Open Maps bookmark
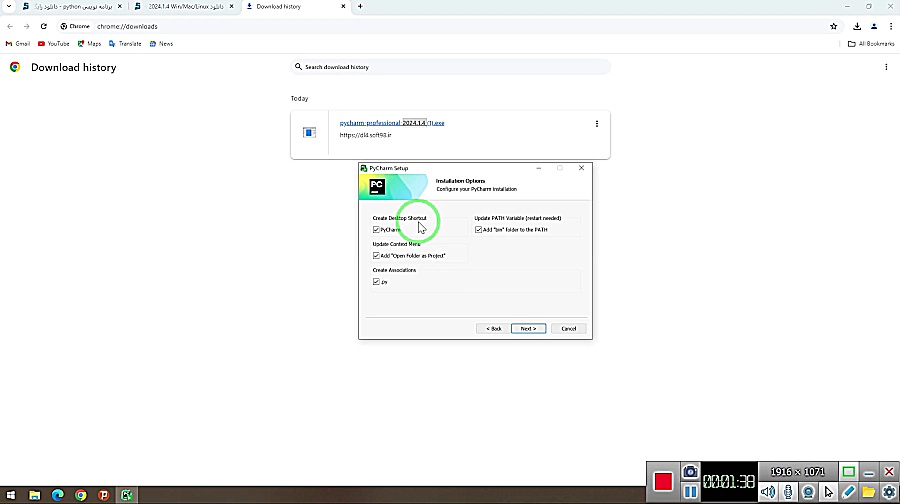 [x=89, y=44]
